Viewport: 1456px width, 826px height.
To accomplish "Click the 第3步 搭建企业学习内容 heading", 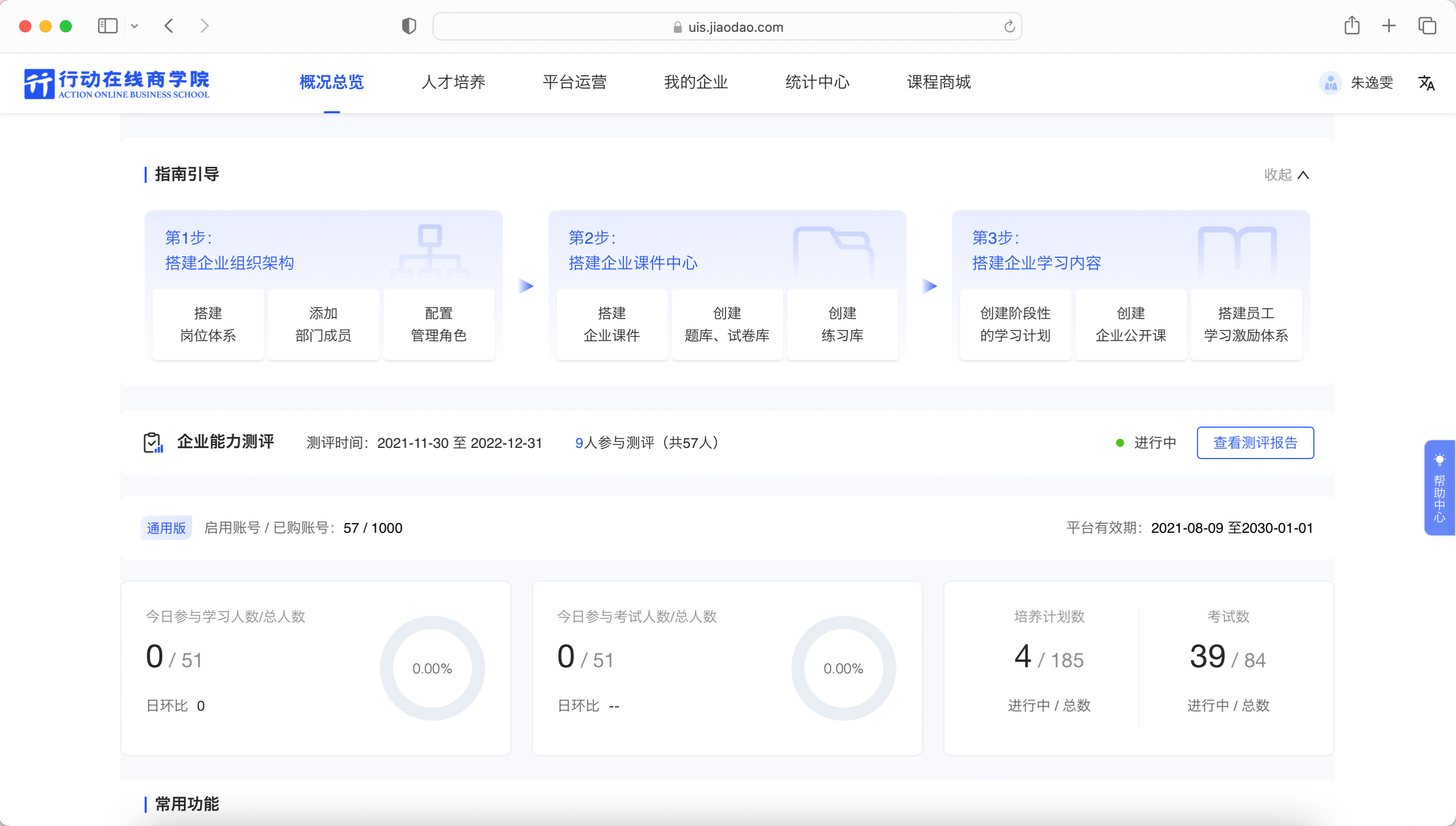I will coord(1037,250).
